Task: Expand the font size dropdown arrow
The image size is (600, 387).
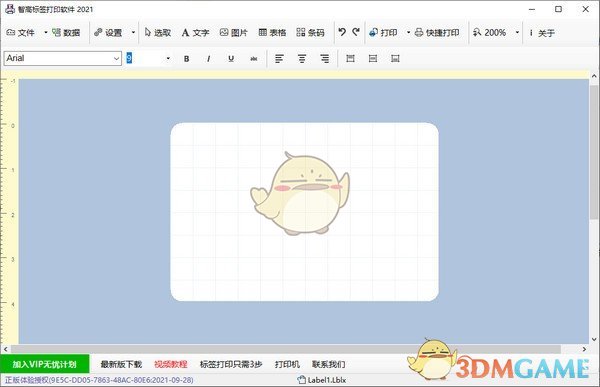Action: [x=168, y=59]
